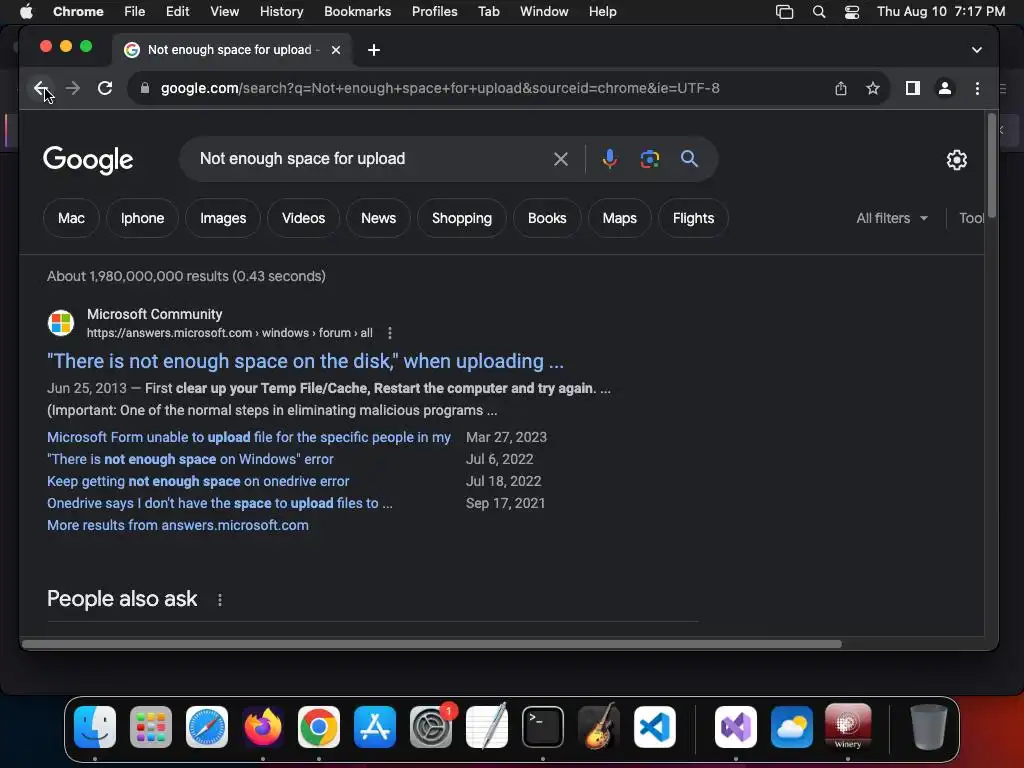The image size is (1024, 768).
Task: Launch Firefox from the Dock
Action: pos(263,726)
